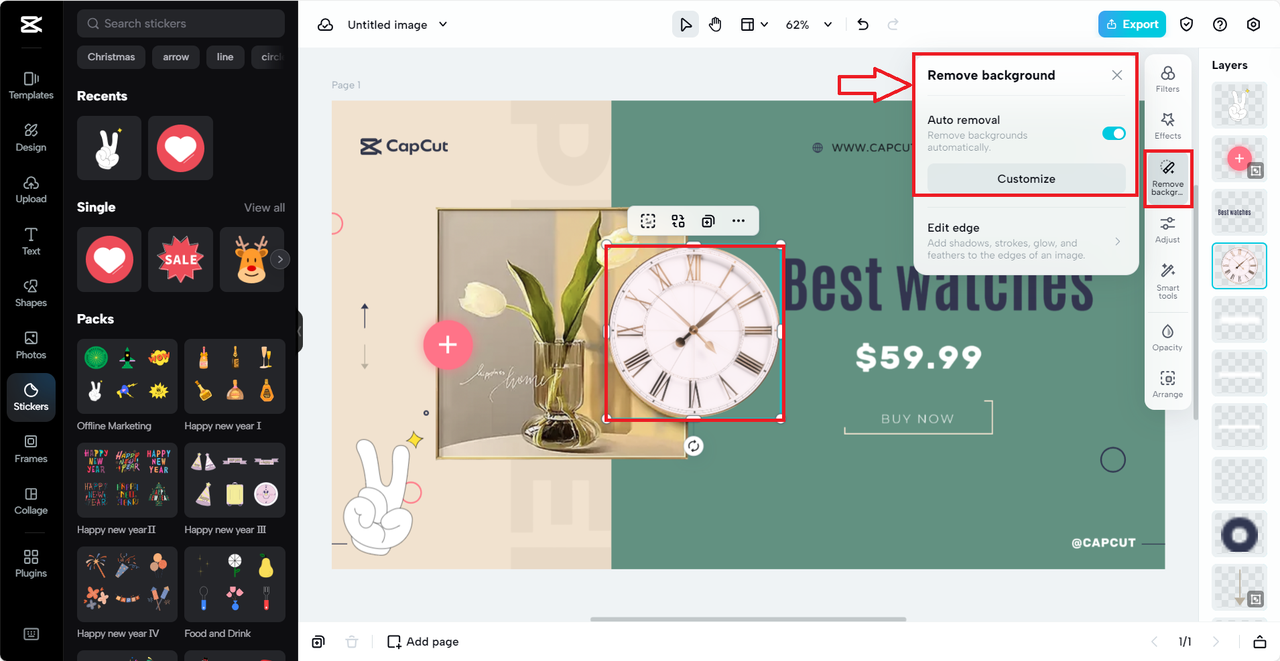Go to the next page arrow
The width and height of the screenshot is (1280, 661).
click(x=1216, y=642)
